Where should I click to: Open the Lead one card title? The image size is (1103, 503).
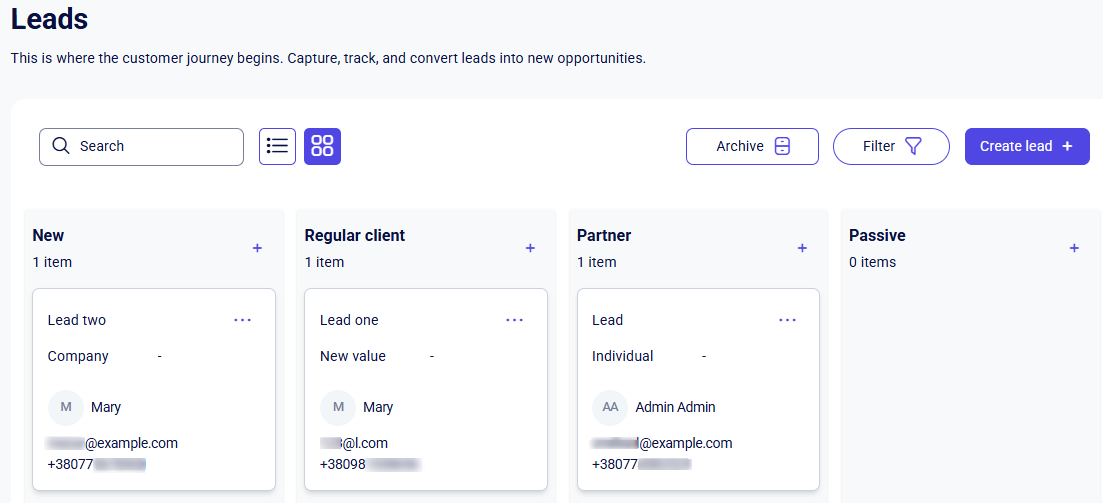click(x=349, y=320)
